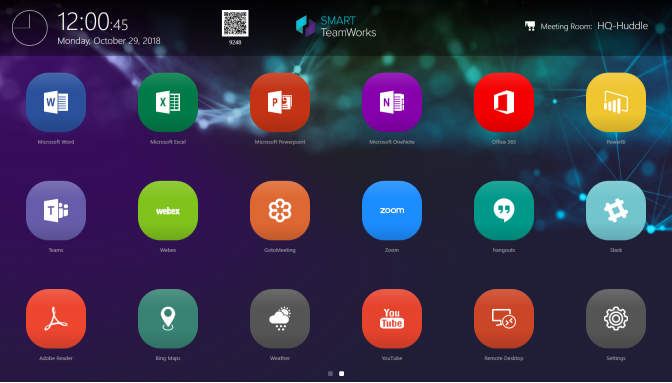
Task: Click the QR code labeled 9248
Action: tap(235, 23)
